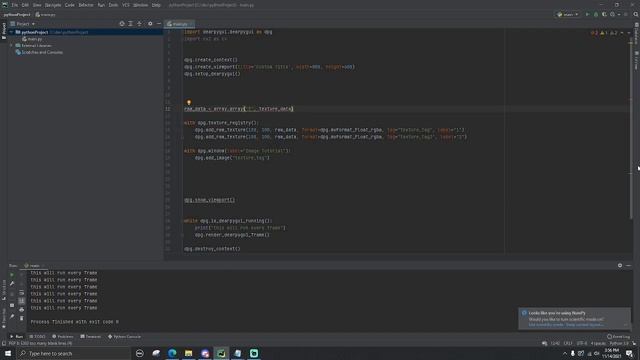Click Search Everywhere magnifier icon

click(x=636, y=14)
